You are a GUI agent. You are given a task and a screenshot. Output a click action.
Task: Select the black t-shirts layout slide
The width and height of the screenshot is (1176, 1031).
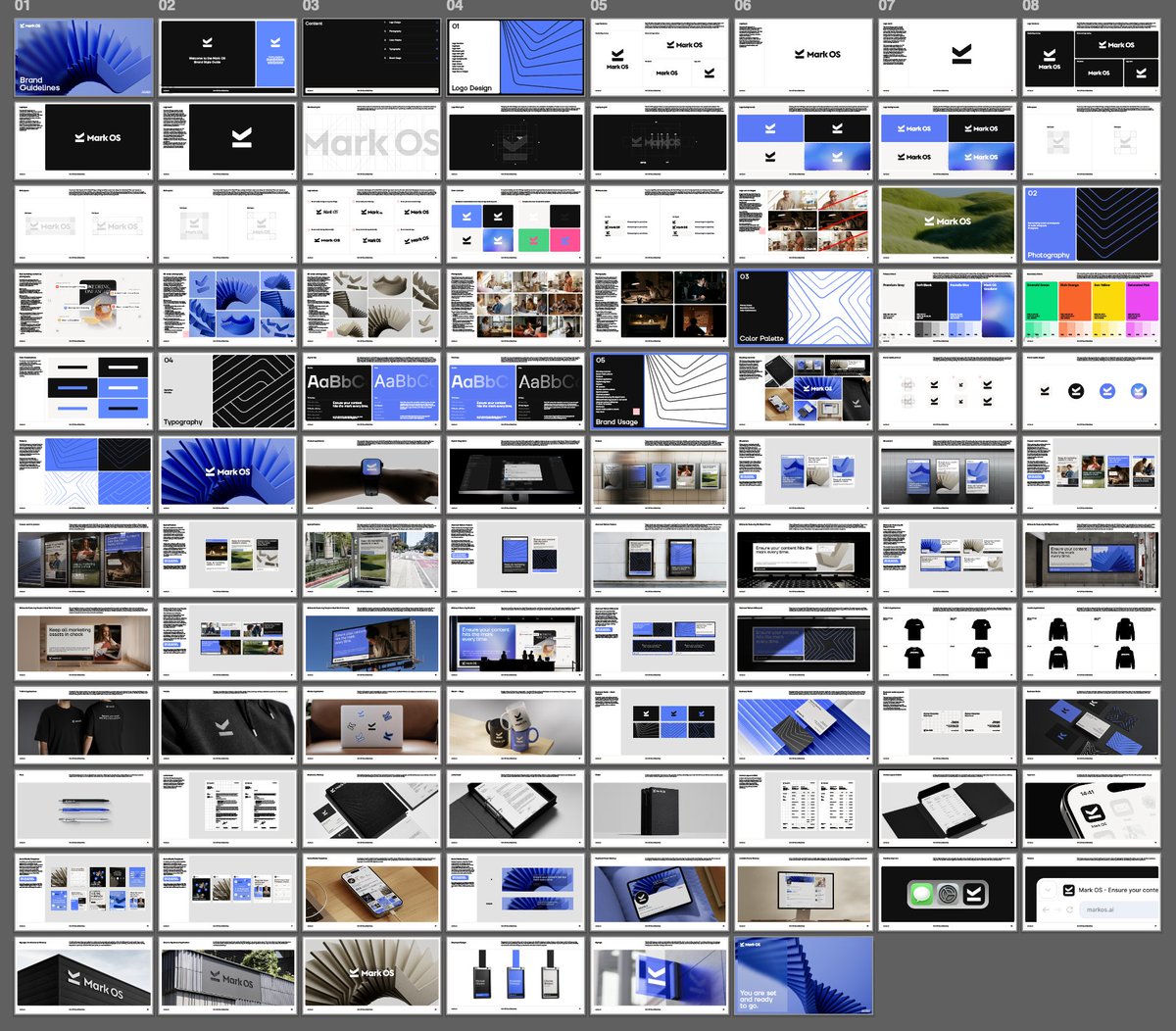click(x=948, y=641)
